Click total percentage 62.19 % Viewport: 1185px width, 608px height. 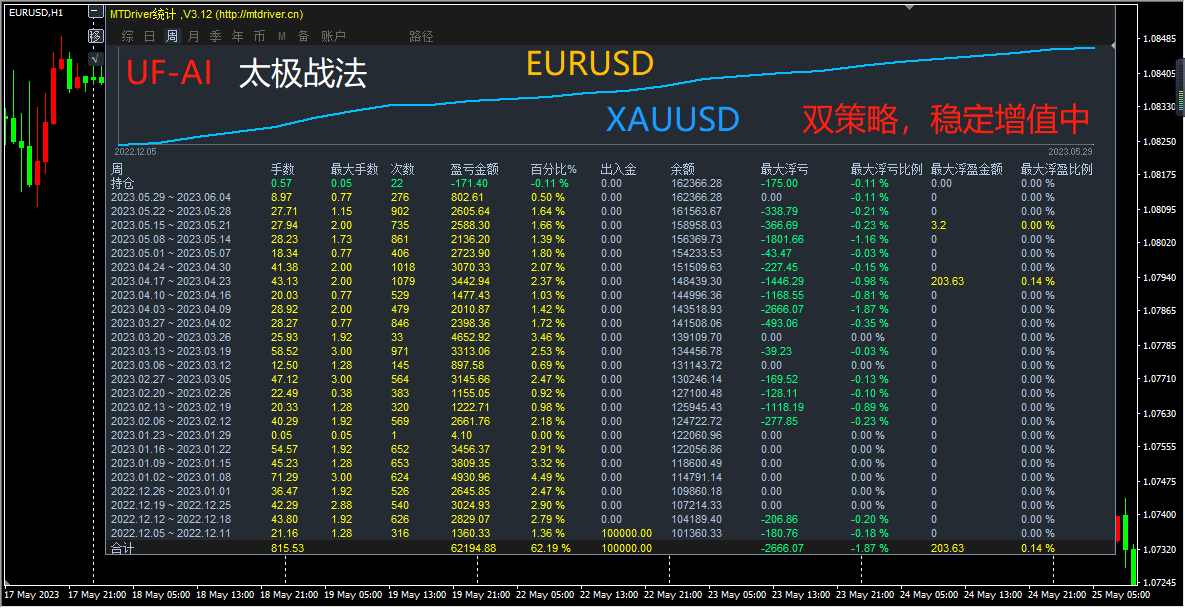pyautogui.click(x=549, y=548)
